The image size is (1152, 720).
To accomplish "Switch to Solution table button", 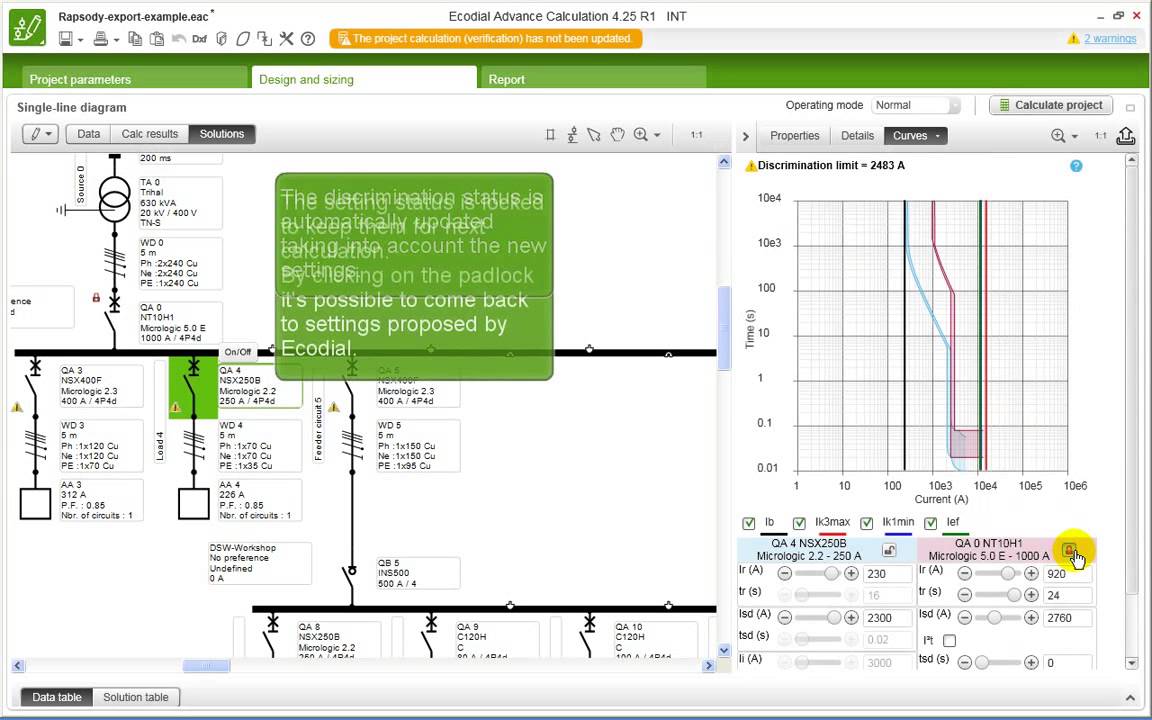I will (x=136, y=697).
